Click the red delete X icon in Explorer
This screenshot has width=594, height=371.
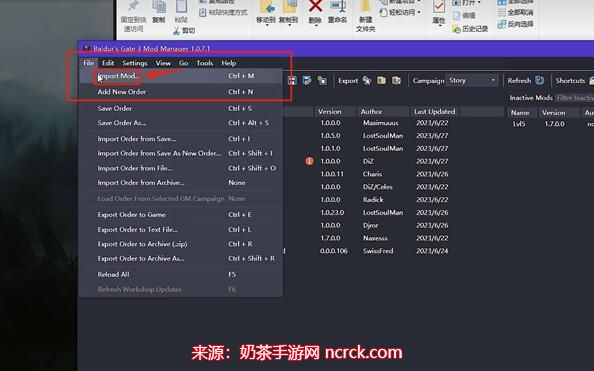315,6
